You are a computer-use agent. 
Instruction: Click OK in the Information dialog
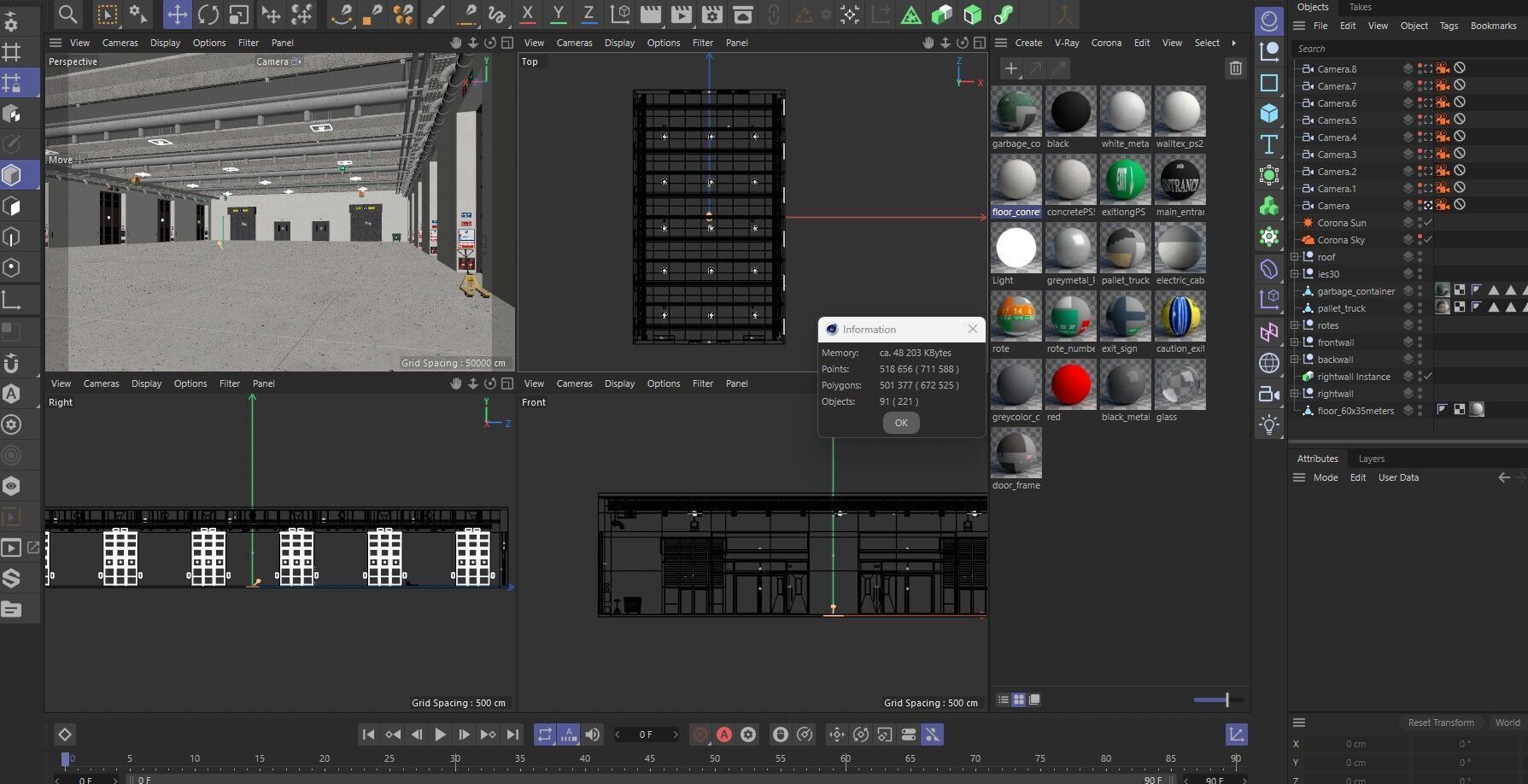(901, 423)
